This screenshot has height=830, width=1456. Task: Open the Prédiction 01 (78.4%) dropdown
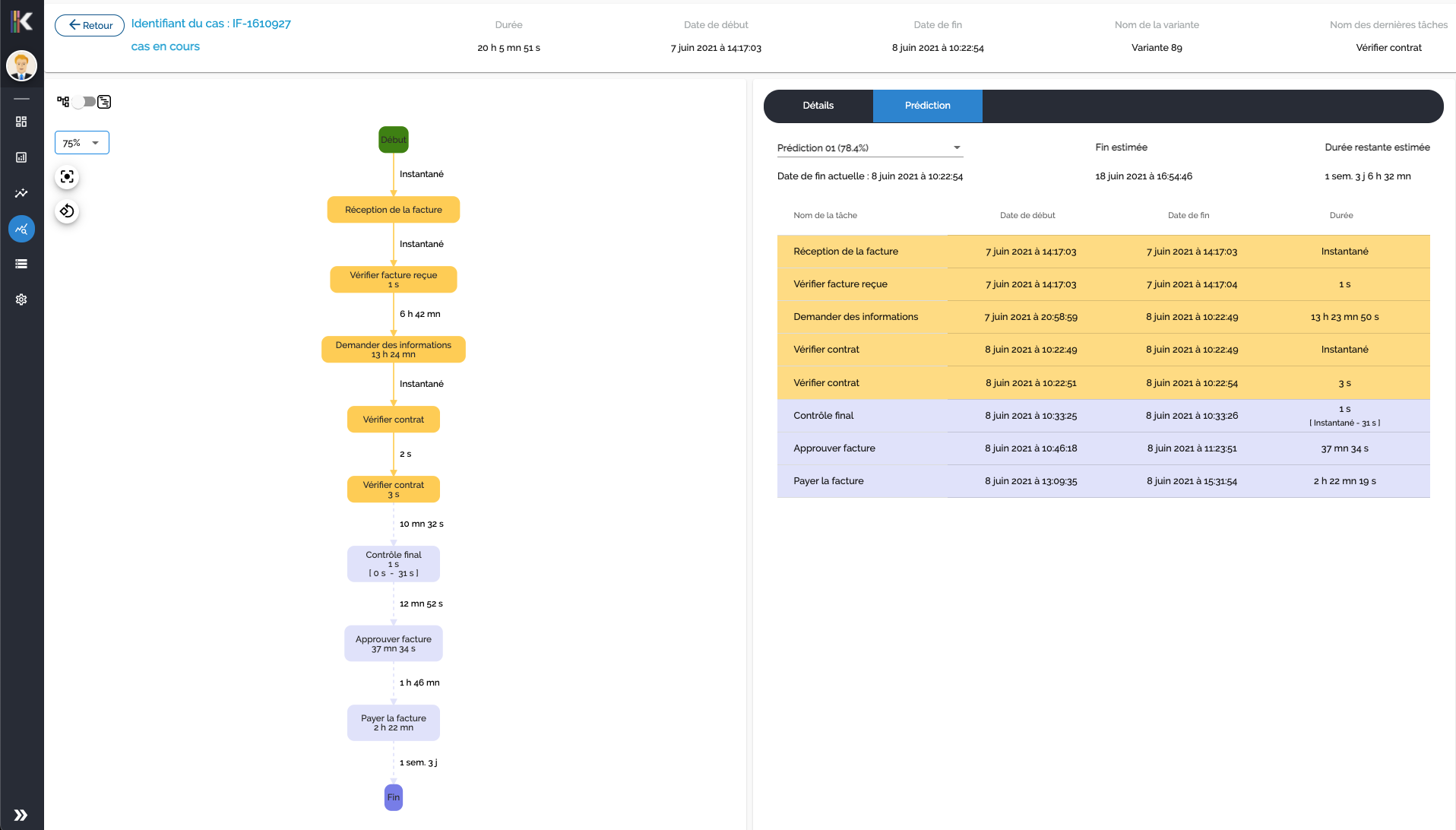pos(869,148)
